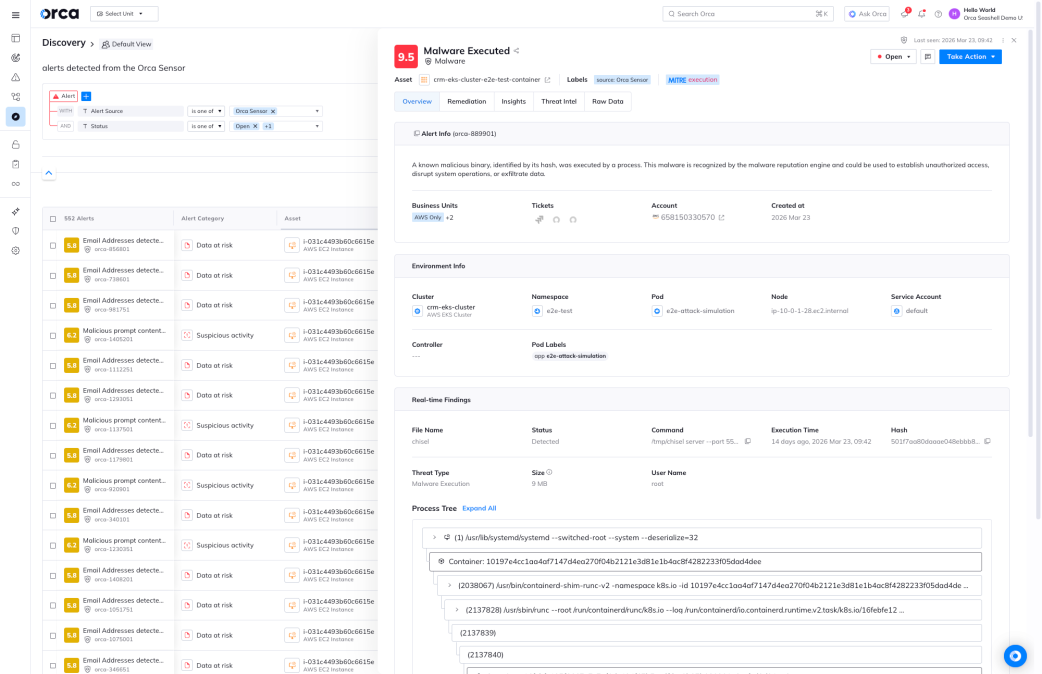
Task: Click the Discovery breadcrumb
Action: pos(64,43)
